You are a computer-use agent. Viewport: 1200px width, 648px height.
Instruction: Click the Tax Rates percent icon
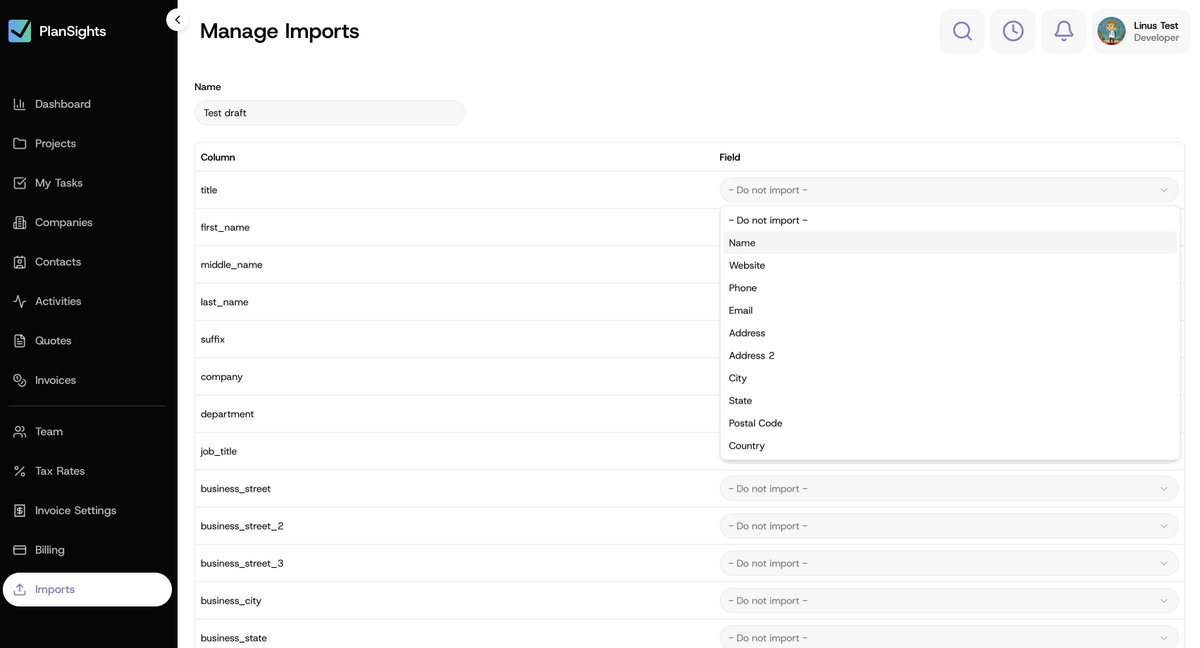(x=19, y=471)
